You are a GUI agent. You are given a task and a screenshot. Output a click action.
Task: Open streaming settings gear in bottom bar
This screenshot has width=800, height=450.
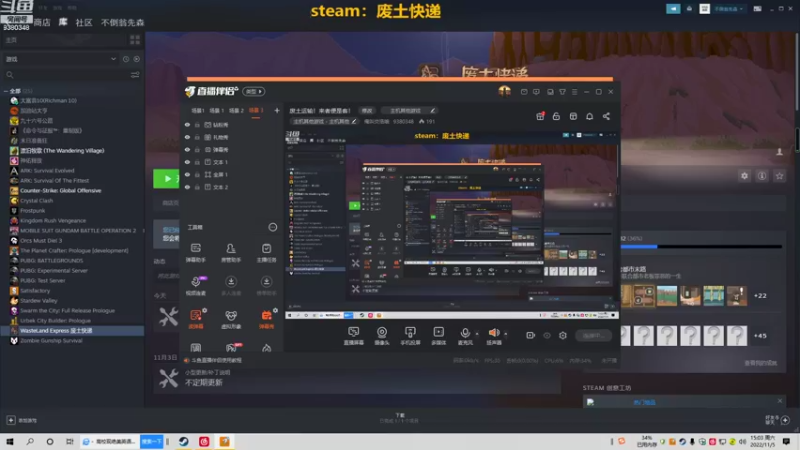coord(563,335)
